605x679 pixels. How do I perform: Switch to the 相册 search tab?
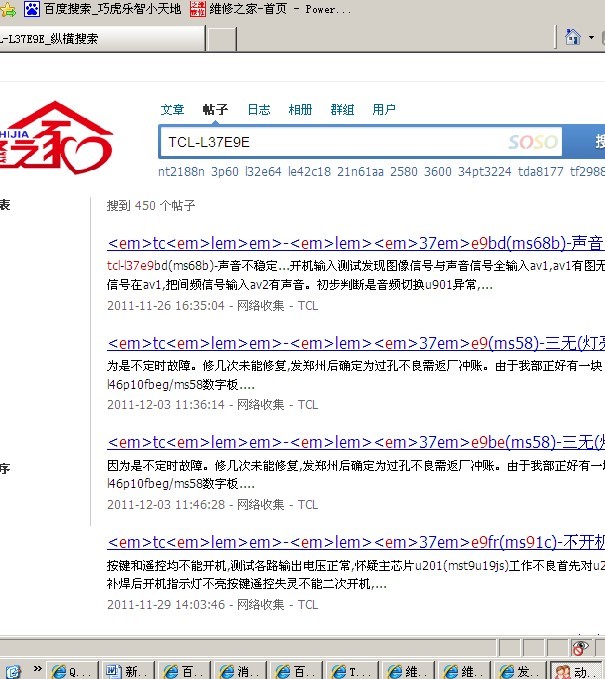[x=300, y=110]
